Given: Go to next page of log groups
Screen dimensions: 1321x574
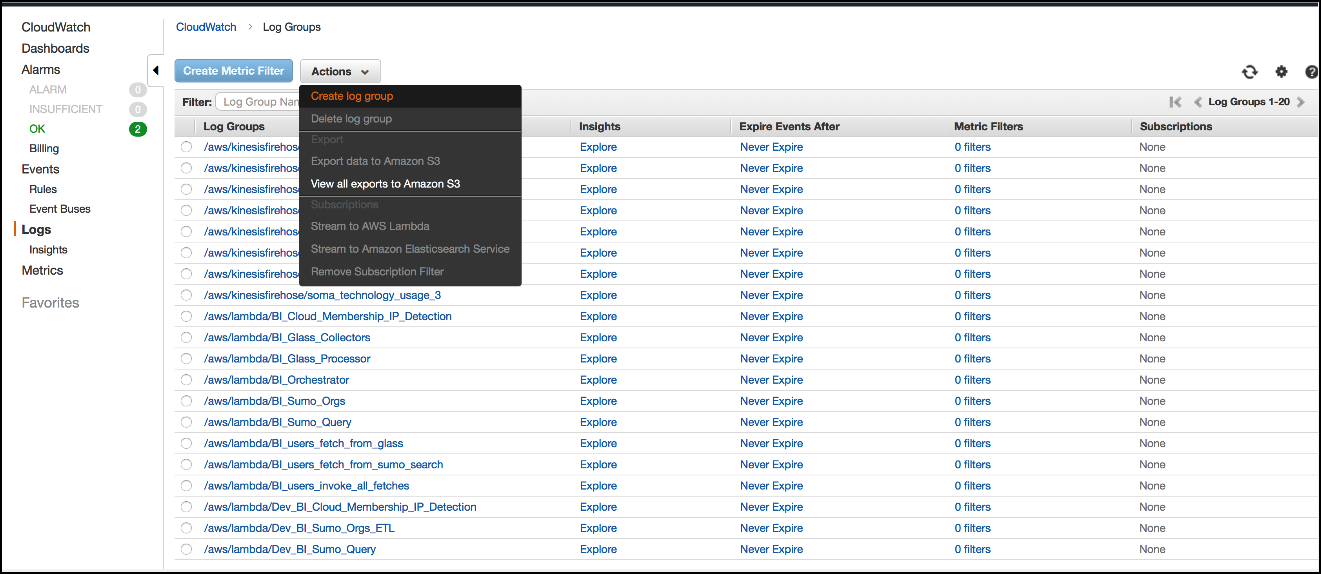Looking at the screenshot, I should click(1300, 102).
